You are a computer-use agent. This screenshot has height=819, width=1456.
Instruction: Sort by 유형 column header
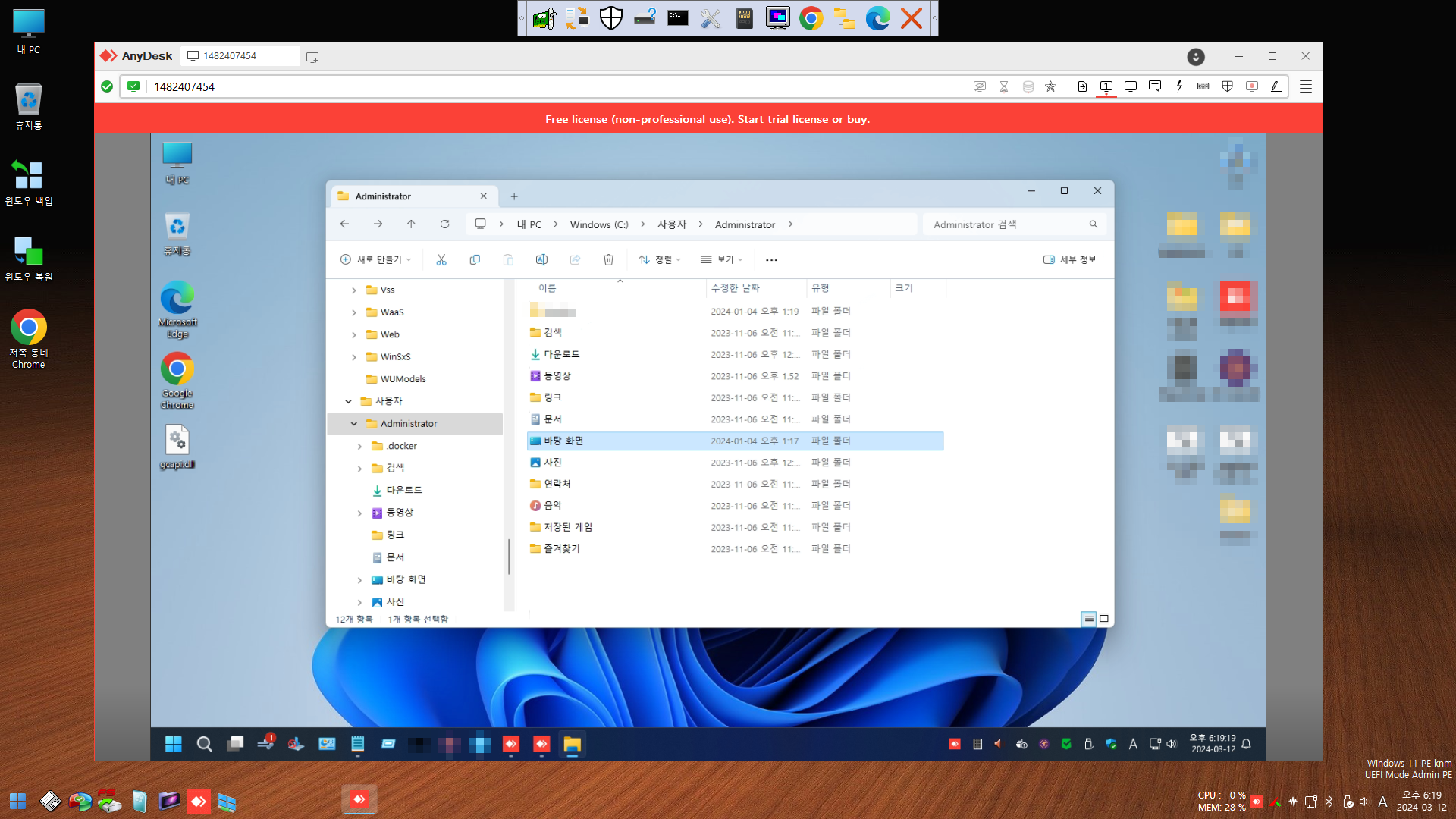(848, 288)
